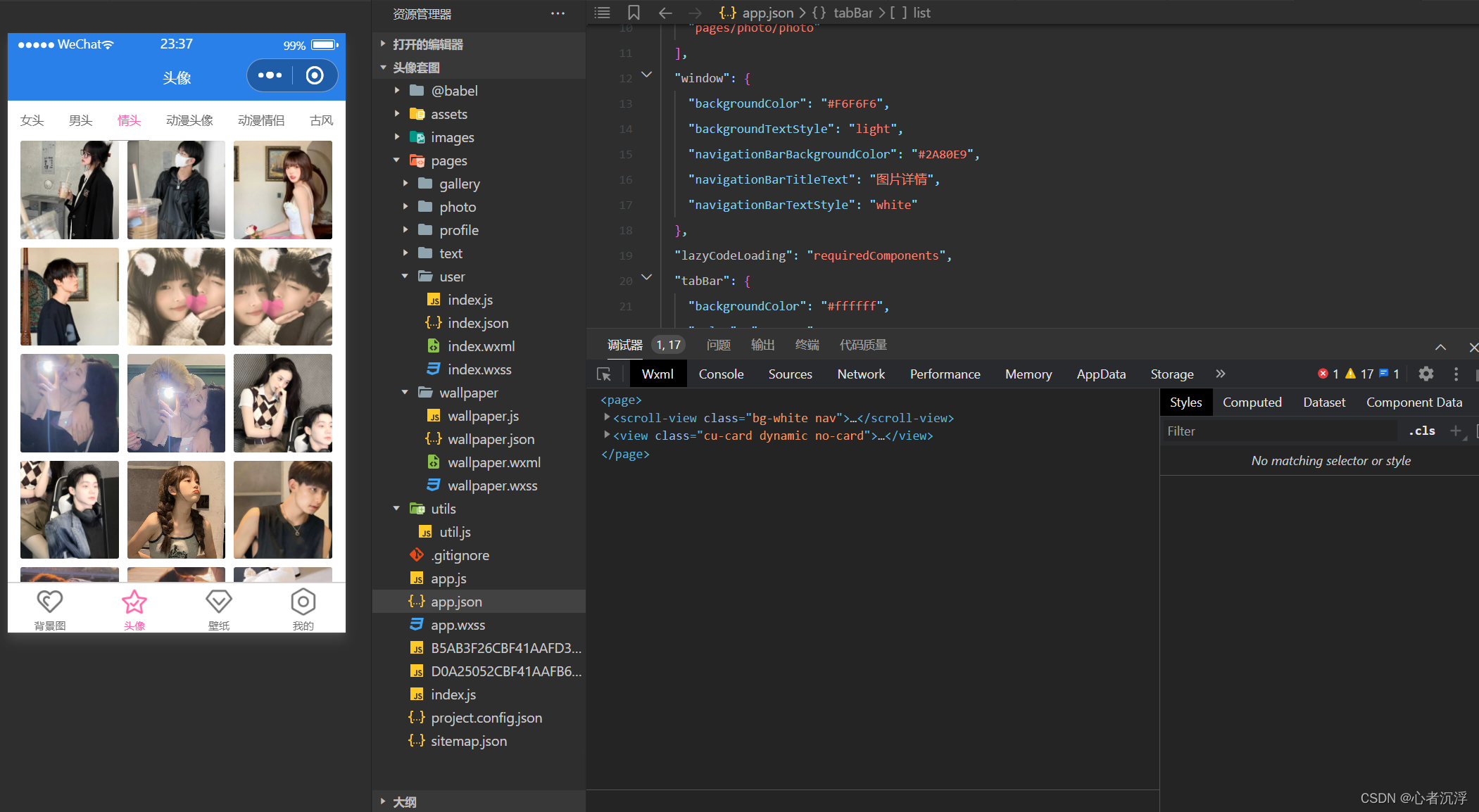
Task: Click the back navigation arrow in editor
Action: [665, 13]
